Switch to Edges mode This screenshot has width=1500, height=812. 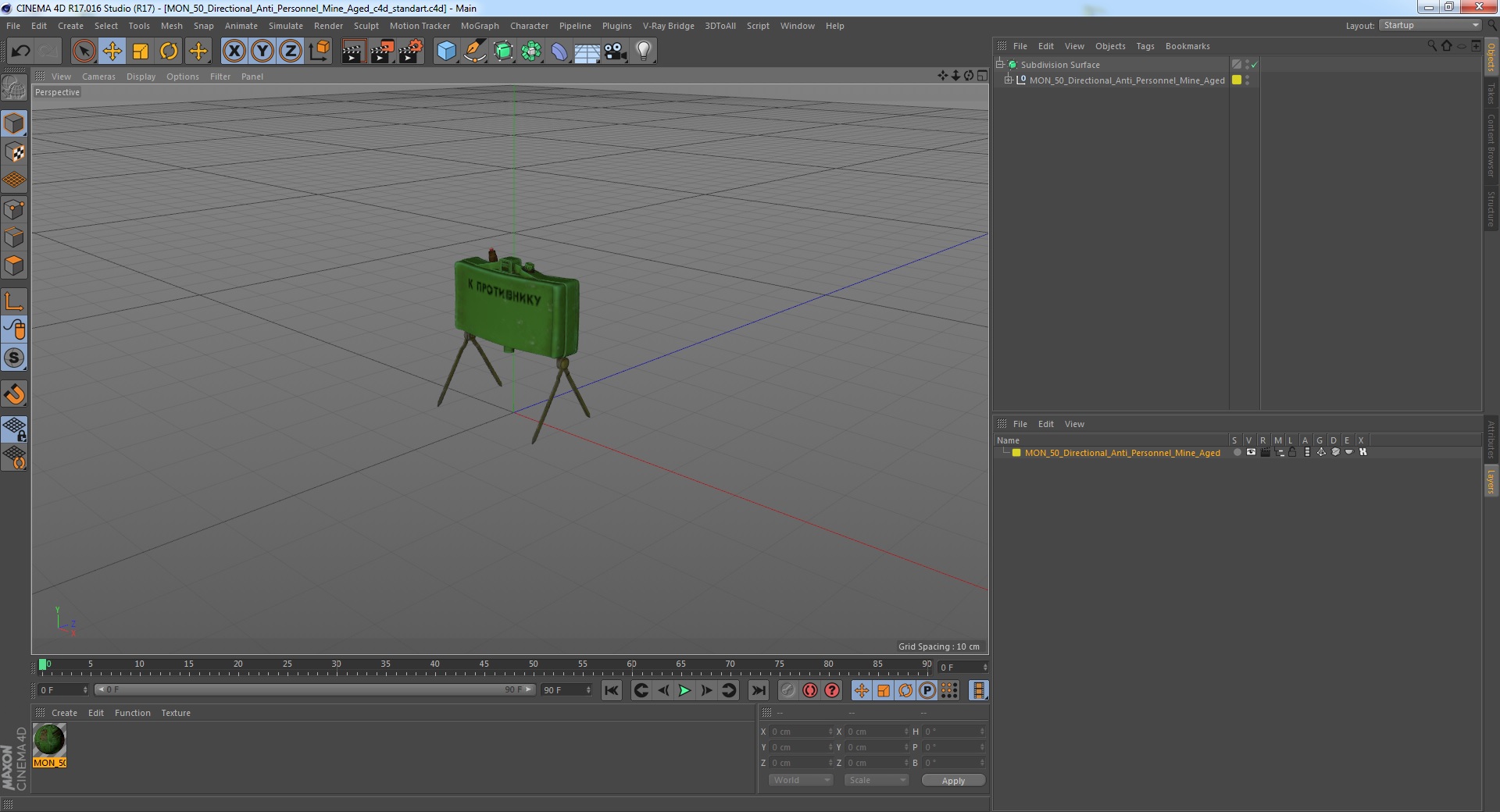(x=14, y=237)
